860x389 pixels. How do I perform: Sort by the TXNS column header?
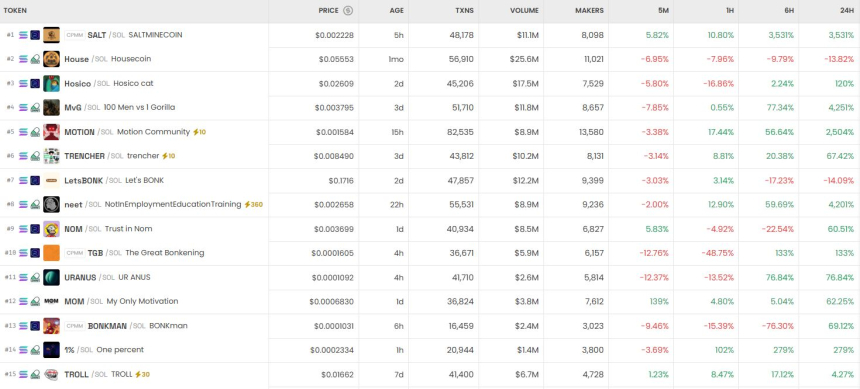click(465, 10)
